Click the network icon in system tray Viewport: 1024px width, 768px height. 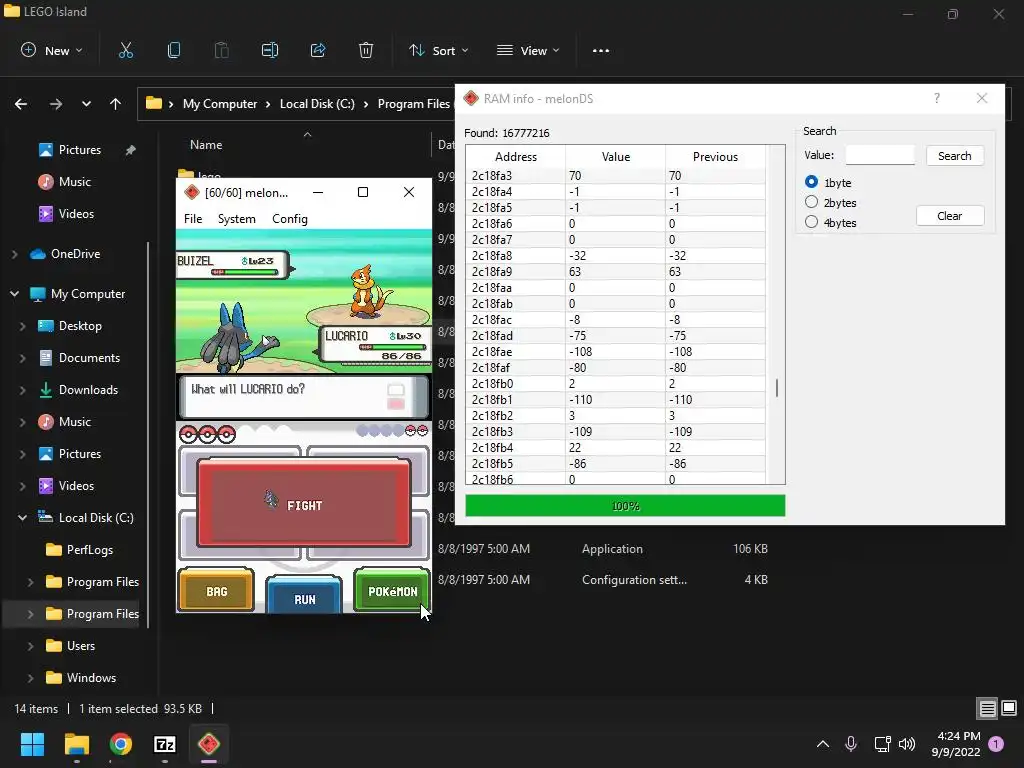pos(882,744)
